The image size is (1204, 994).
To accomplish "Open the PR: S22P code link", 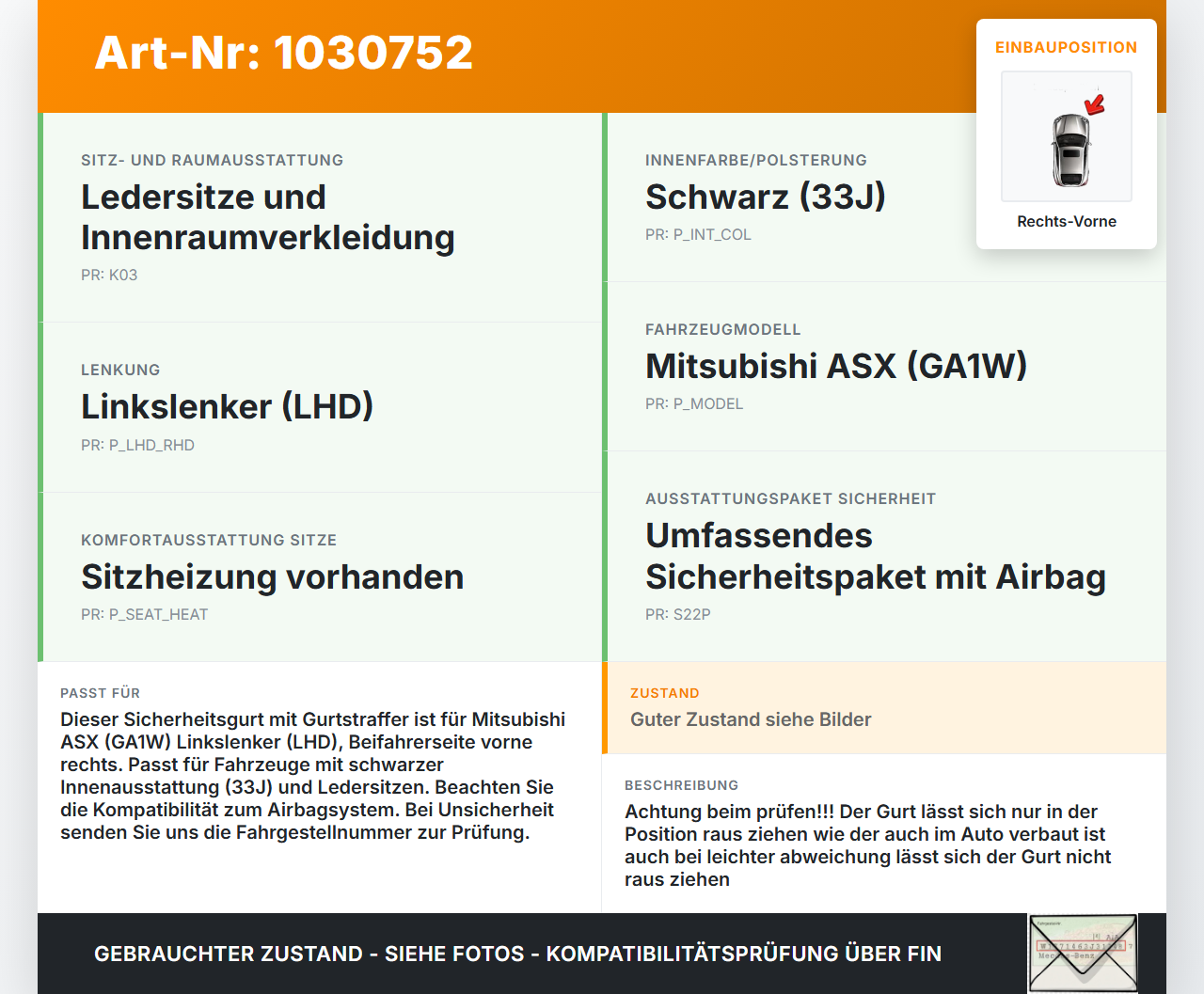I will pos(677,614).
